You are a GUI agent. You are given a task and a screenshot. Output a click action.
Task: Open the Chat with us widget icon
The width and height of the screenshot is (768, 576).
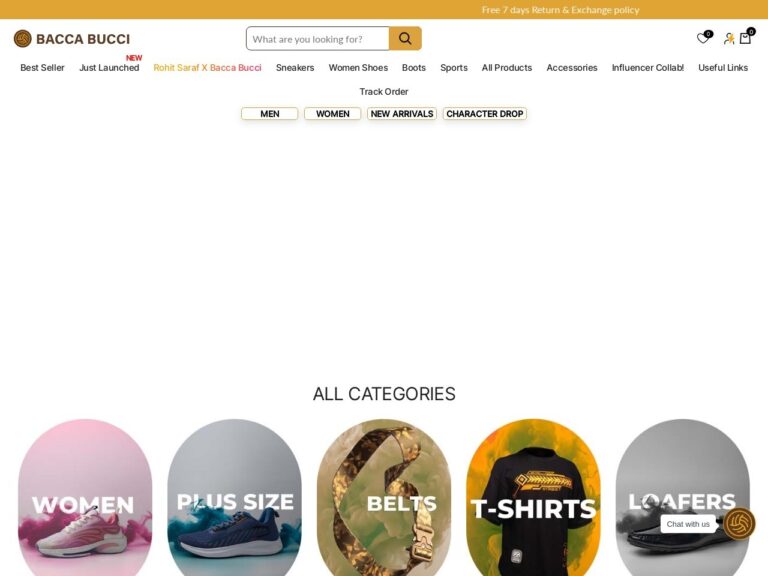pos(739,524)
